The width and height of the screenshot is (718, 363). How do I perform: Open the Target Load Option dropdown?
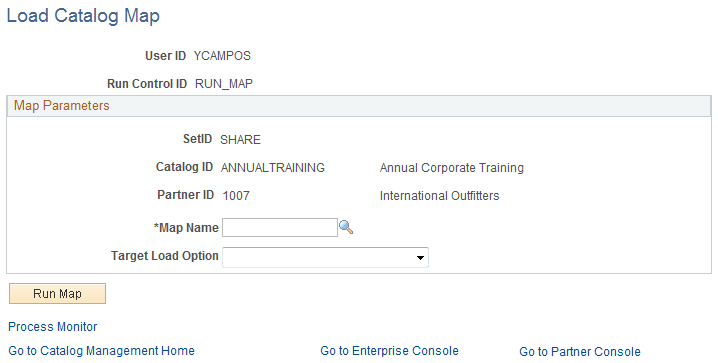click(x=325, y=257)
